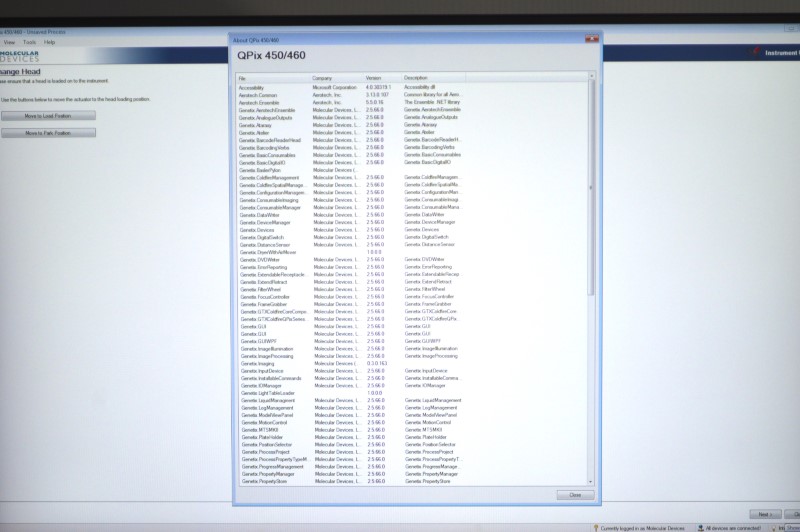Sort list by Version column header
The width and height of the screenshot is (800, 532).
tap(383, 78)
